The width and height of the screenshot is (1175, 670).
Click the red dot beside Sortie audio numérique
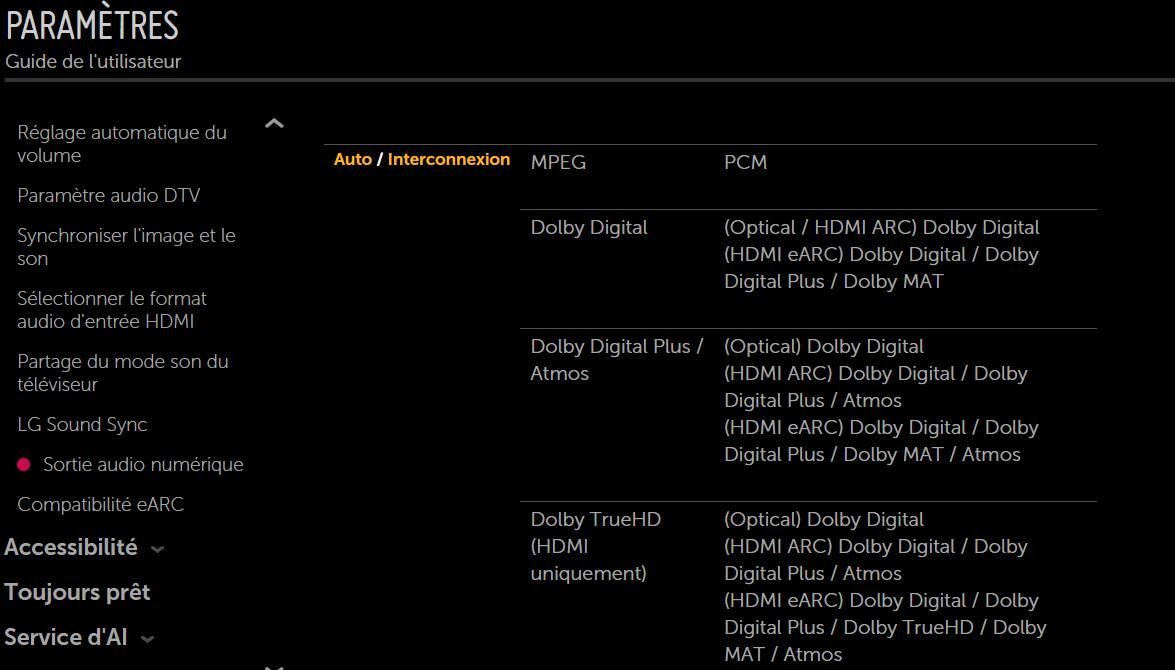[x=24, y=465]
